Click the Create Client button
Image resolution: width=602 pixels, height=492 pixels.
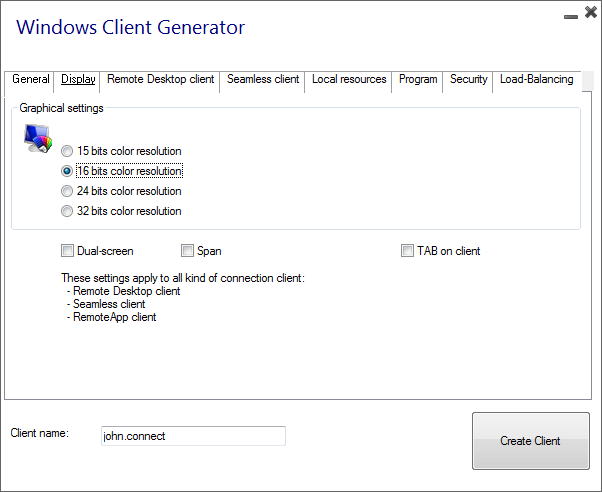click(x=531, y=441)
